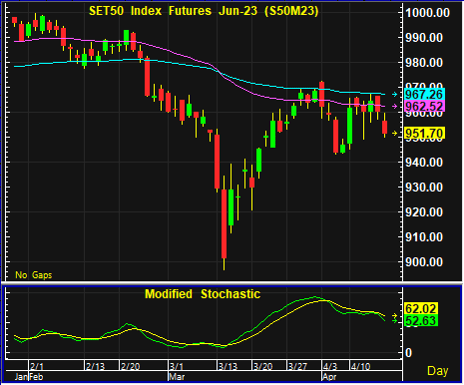464x385 pixels.
Task: Click the No Gaps label
Action: point(34,275)
